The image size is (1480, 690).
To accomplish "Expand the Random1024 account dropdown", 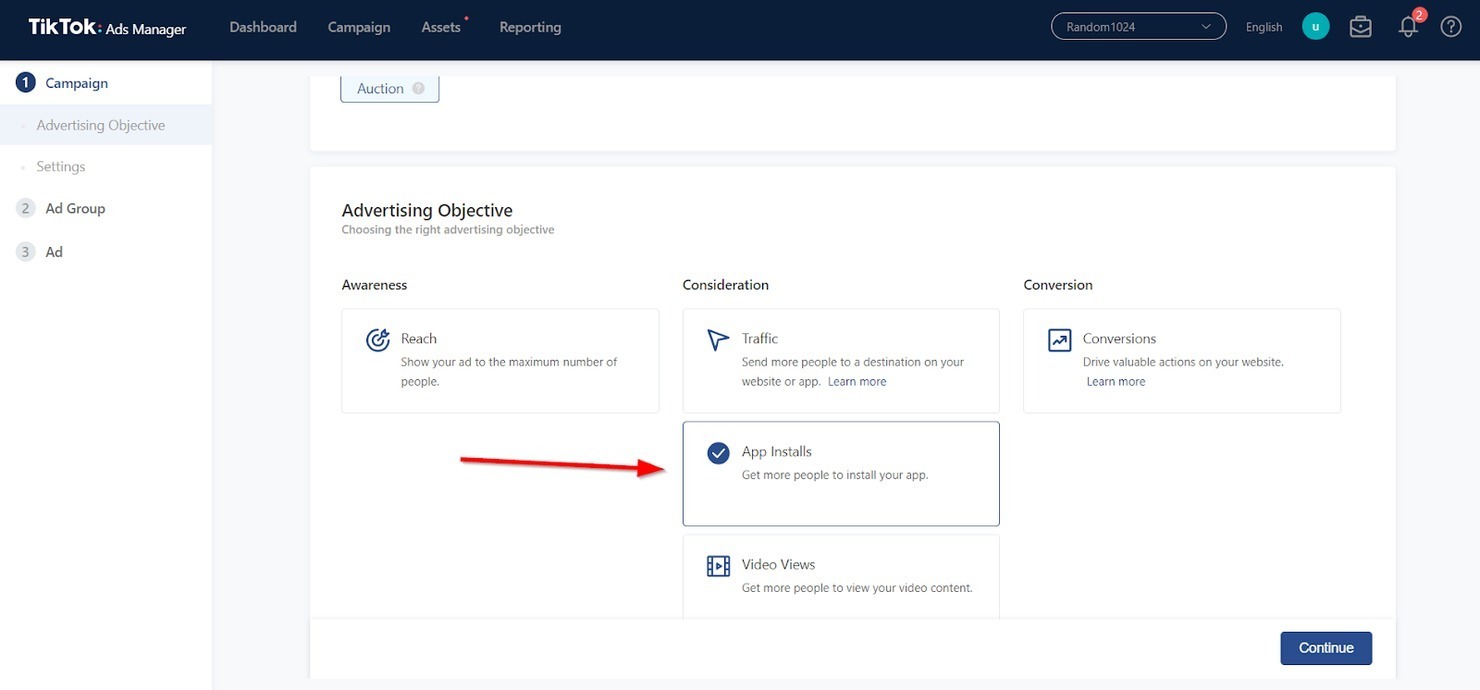I will [x=1139, y=27].
